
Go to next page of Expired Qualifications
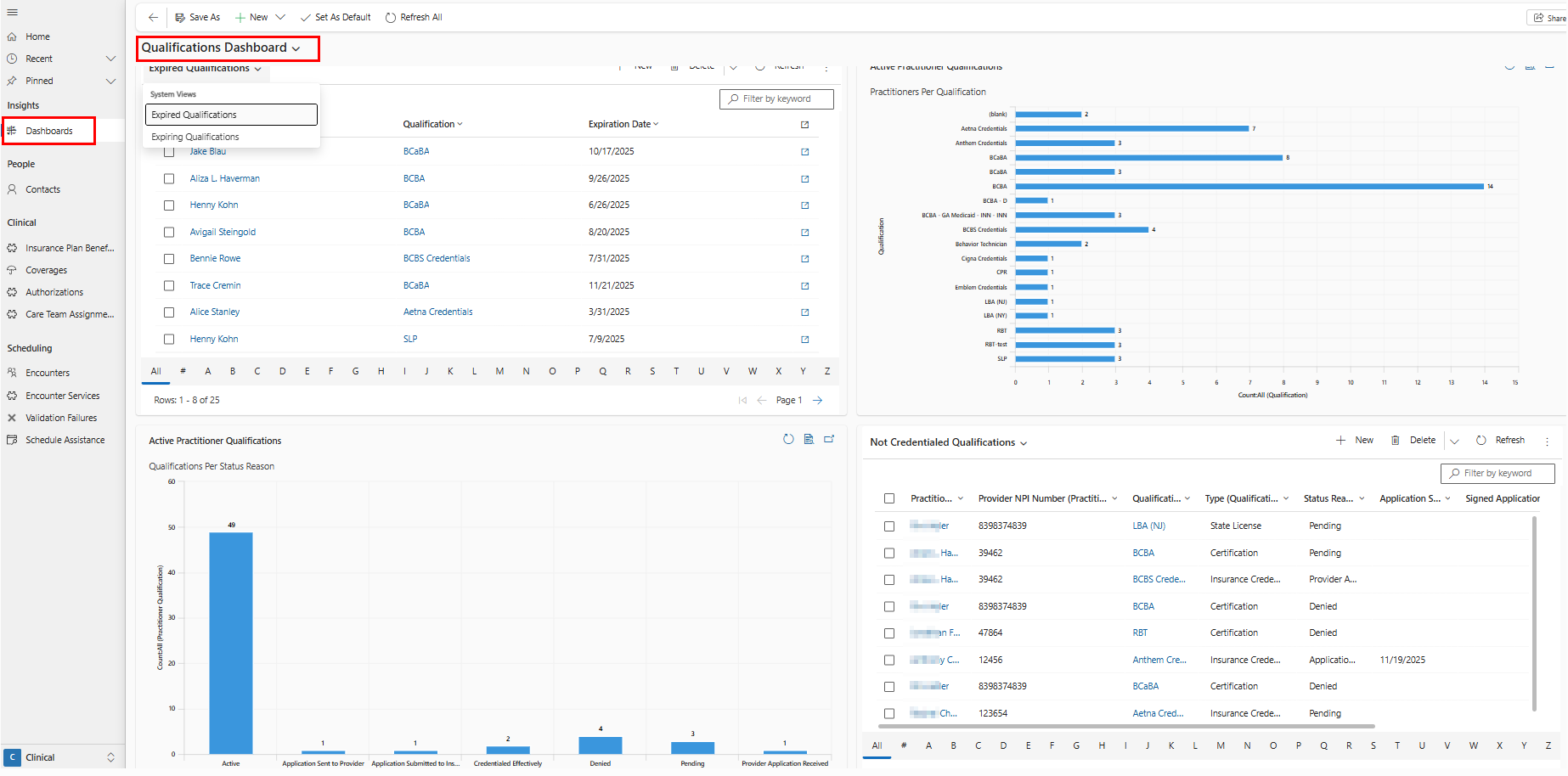tap(817, 400)
